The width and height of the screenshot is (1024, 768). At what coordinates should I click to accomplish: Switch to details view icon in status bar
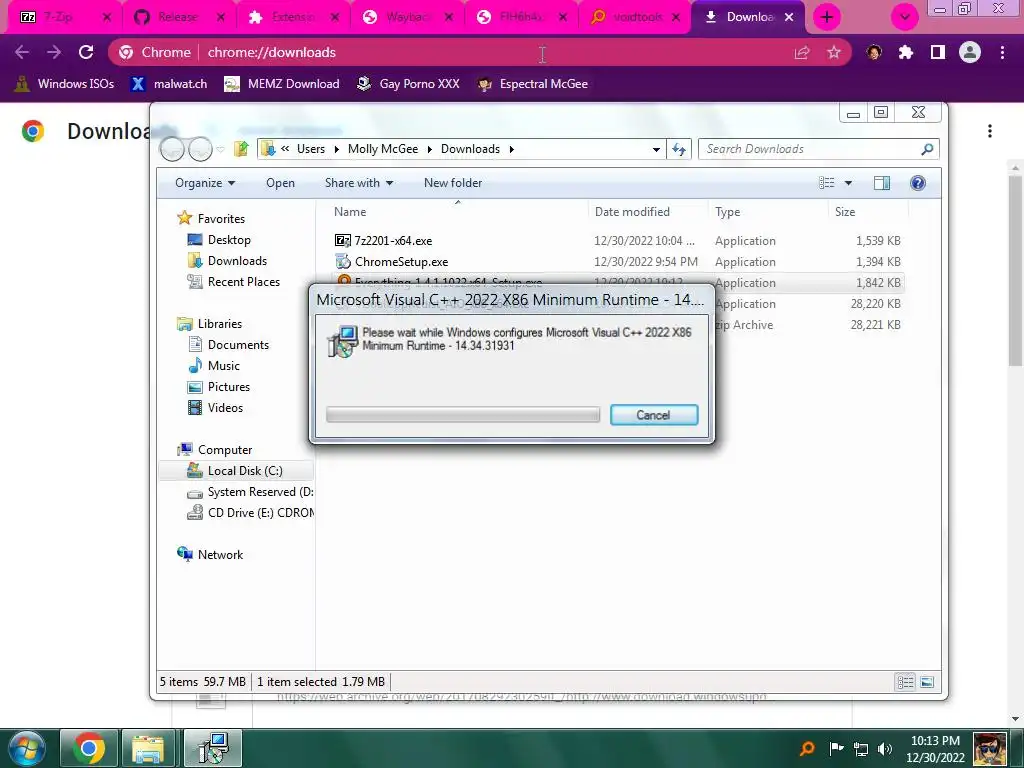pyautogui.click(x=905, y=682)
